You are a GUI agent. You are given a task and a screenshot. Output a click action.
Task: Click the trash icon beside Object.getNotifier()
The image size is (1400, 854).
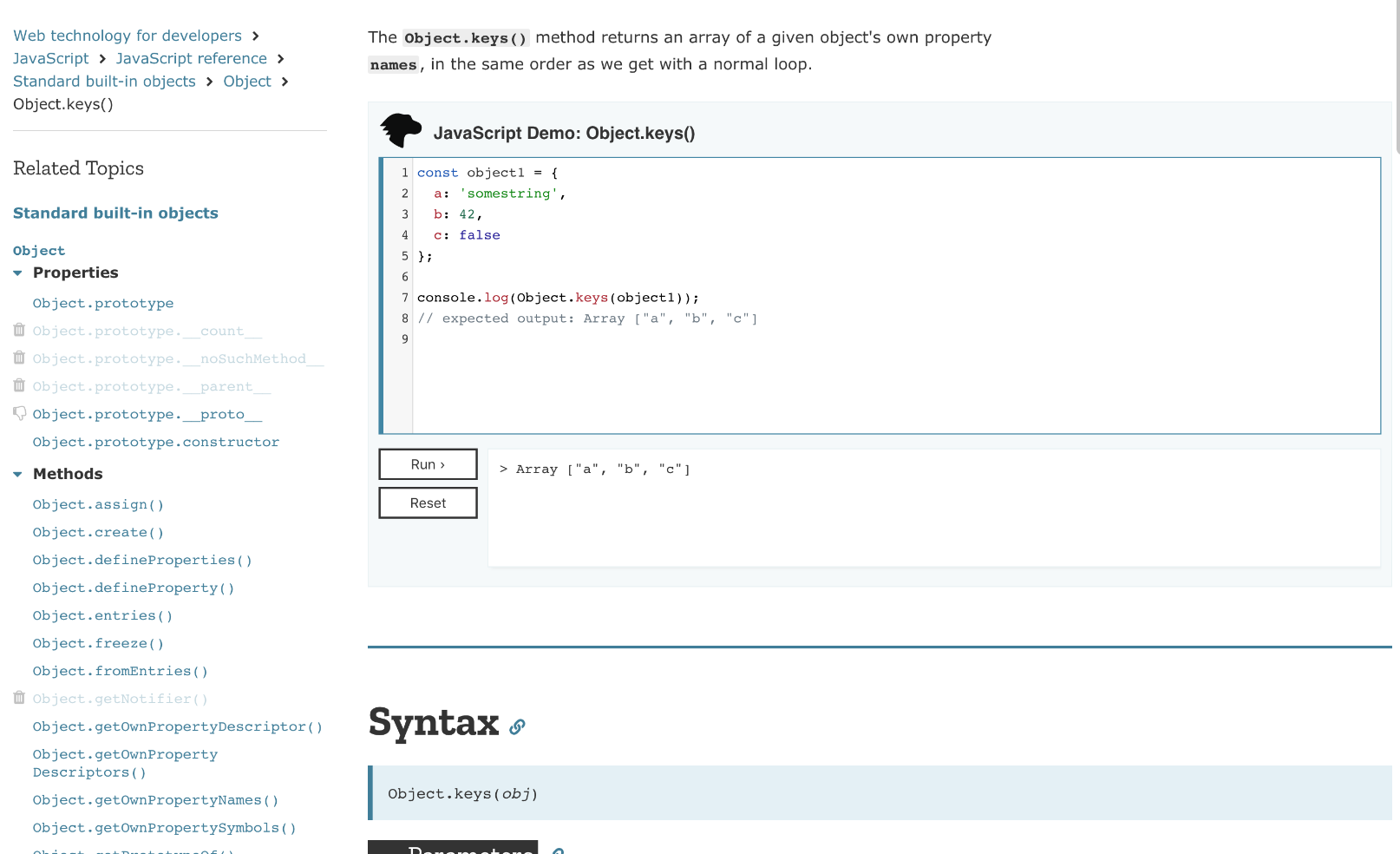(x=19, y=698)
